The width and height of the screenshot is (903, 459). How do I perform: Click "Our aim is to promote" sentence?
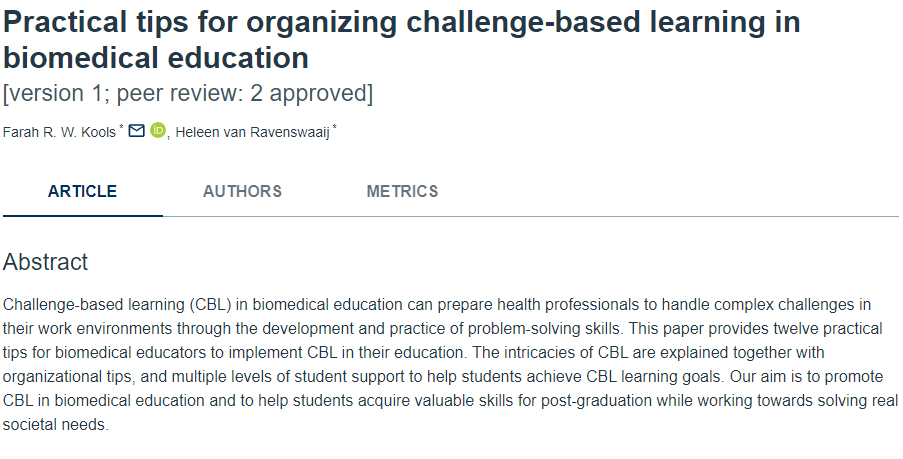point(807,377)
